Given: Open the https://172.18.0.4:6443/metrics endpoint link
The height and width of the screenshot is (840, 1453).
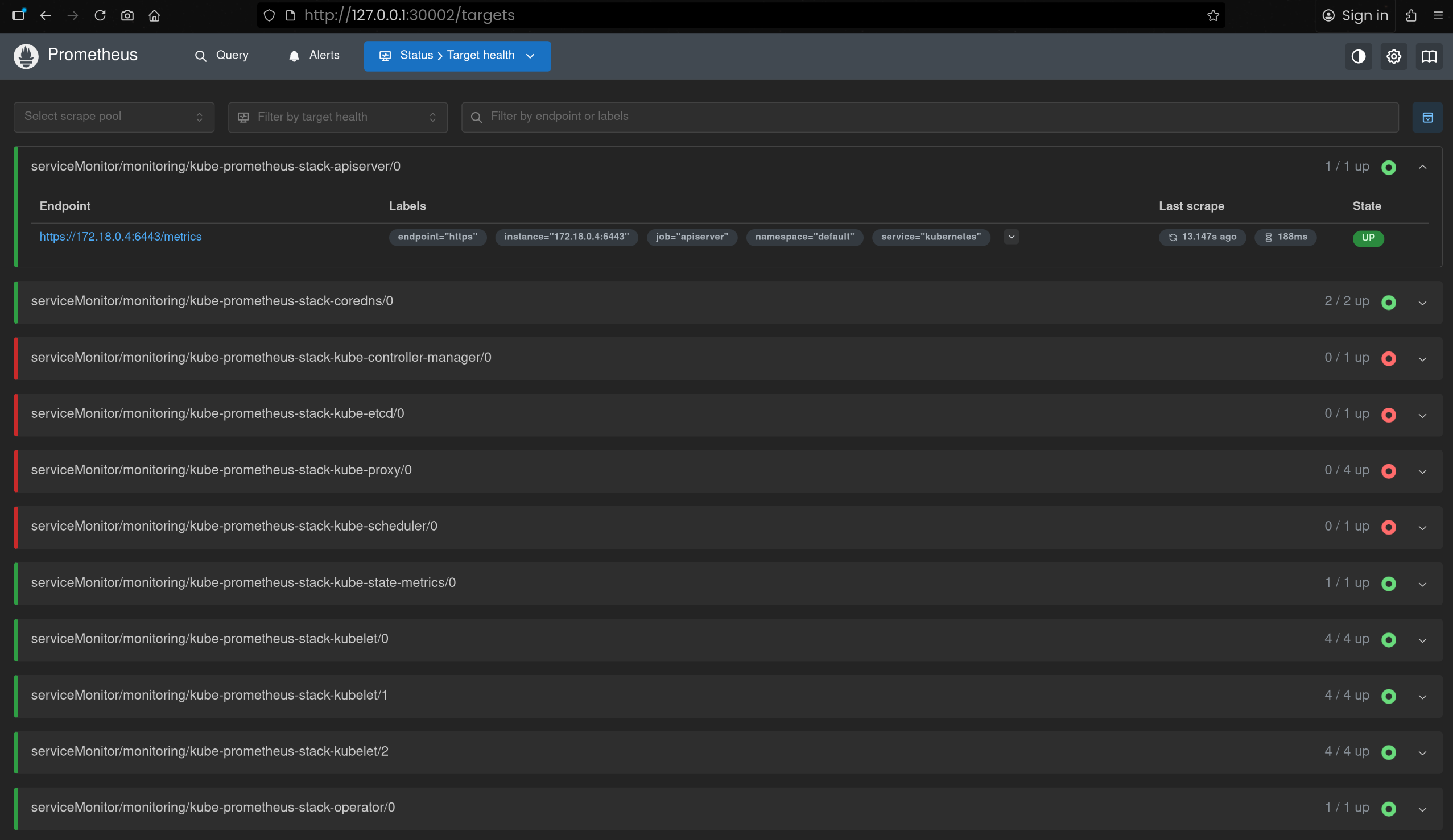Looking at the screenshot, I should click(121, 237).
